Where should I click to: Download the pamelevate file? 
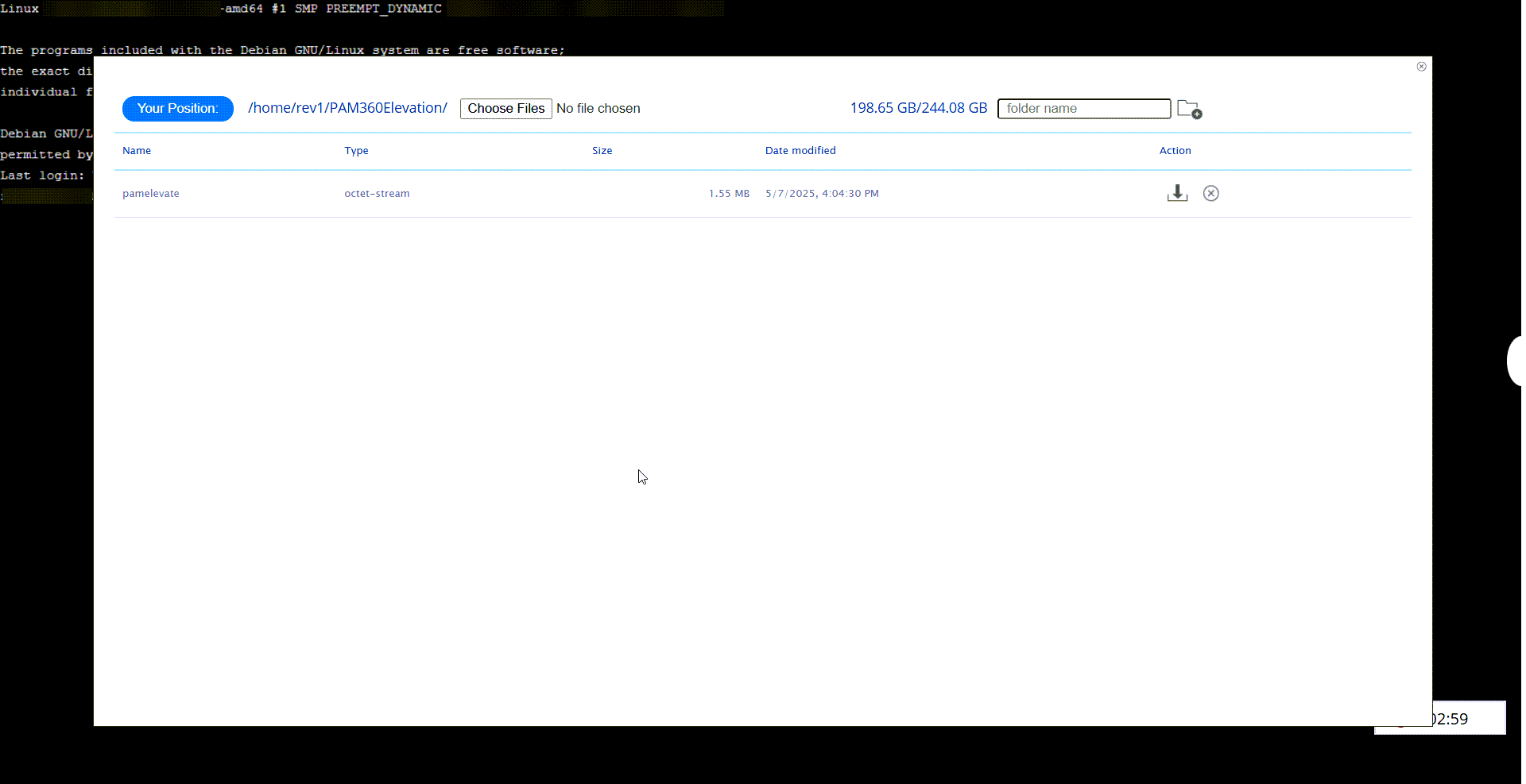1177,192
